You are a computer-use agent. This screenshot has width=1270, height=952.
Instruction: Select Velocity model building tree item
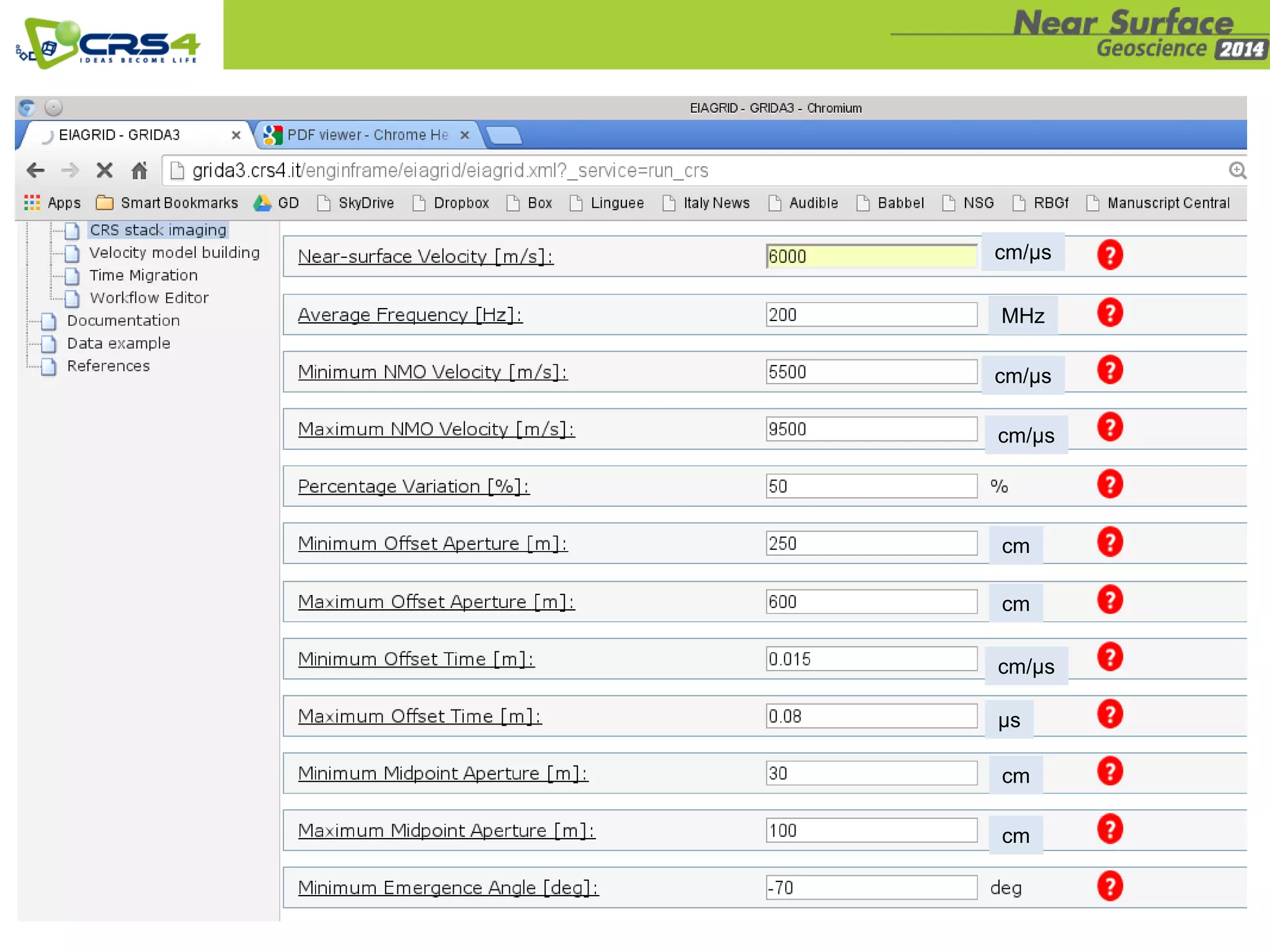pyautogui.click(x=174, y=252)
